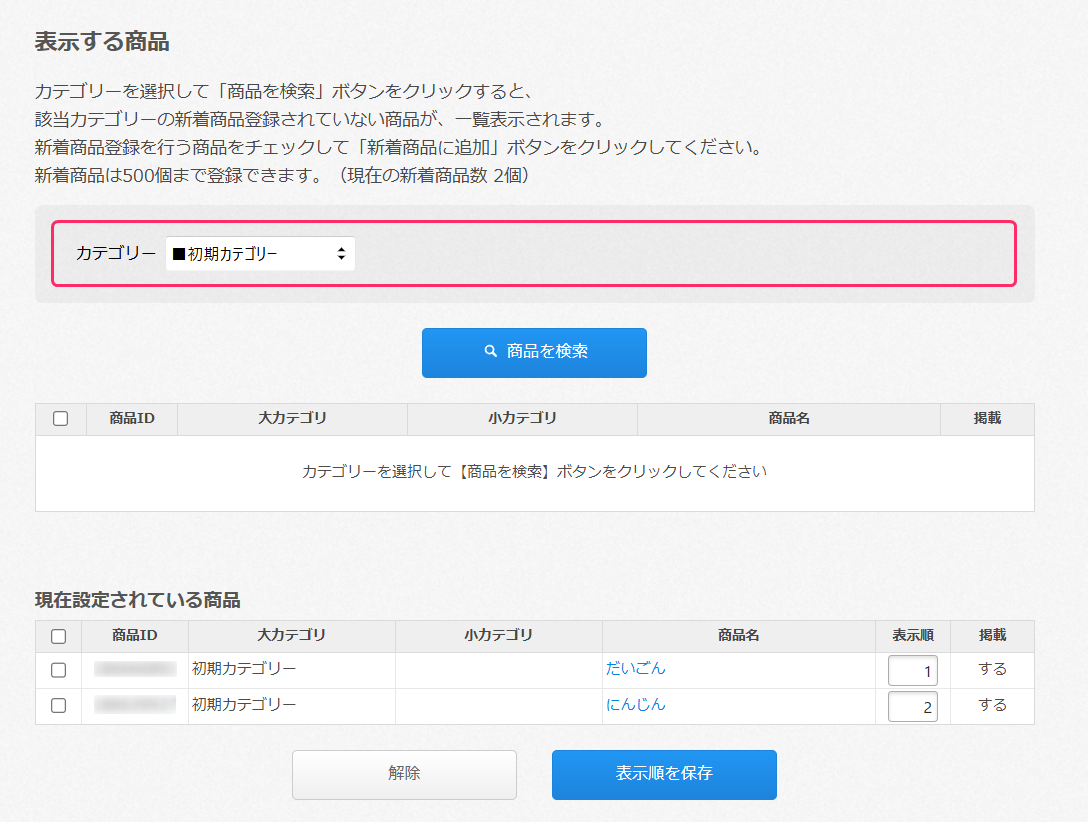Check the にんじん row checkbox
The image size is (1088, 822).
tap(58, 705)
